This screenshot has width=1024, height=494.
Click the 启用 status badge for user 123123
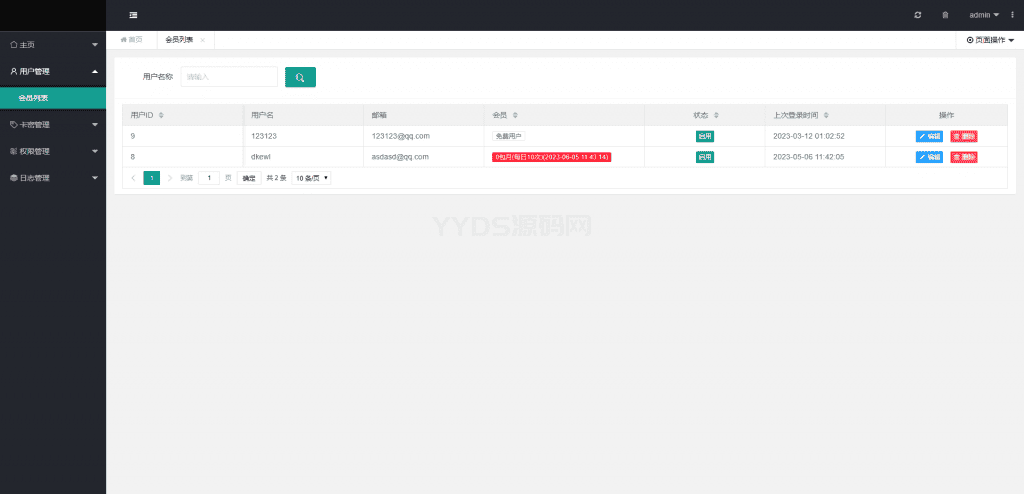[x=705, y=137]
